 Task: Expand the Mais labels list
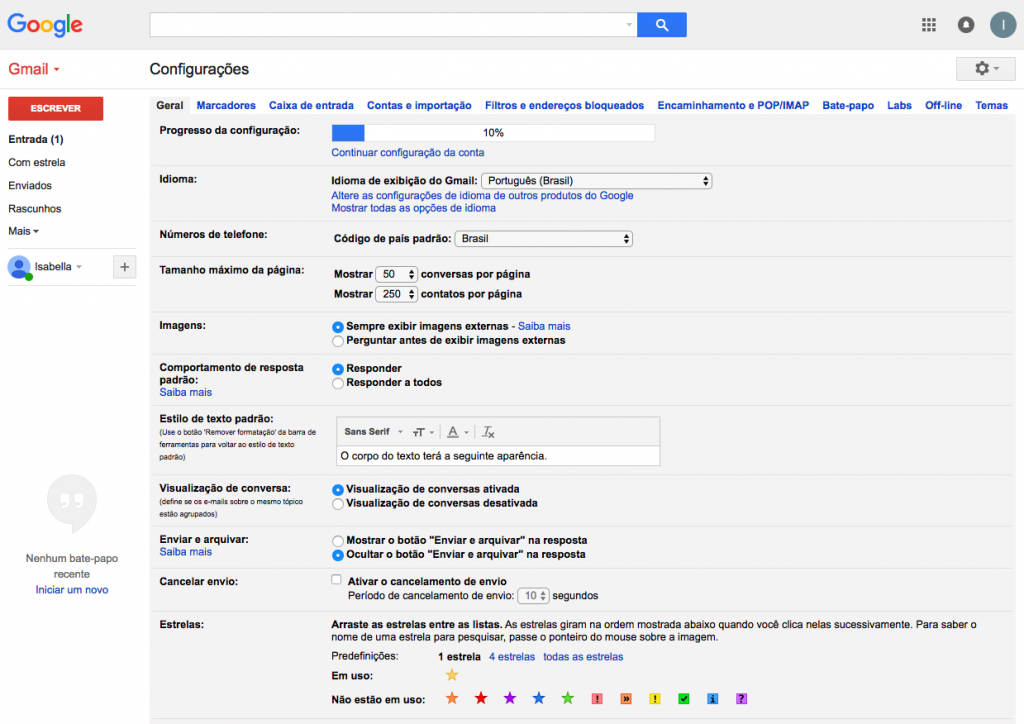point(24,231)
